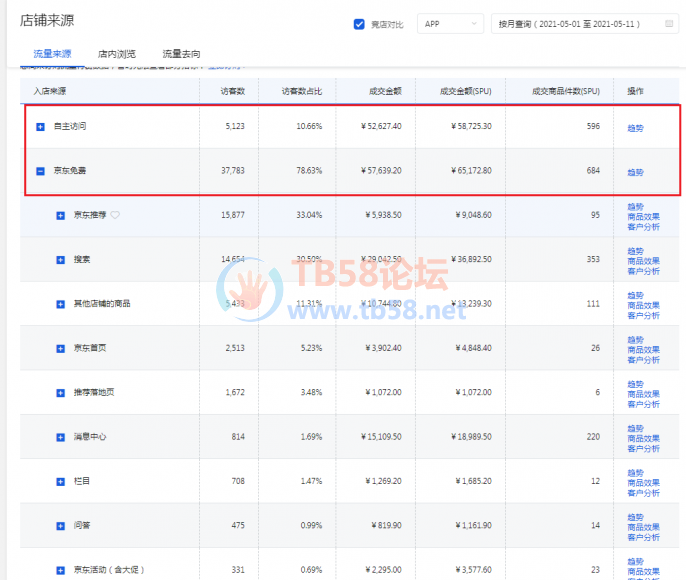Open 趋势 for the 京东首页 row
The height and width of the screenshot is (580, 686).
(635, 339)
